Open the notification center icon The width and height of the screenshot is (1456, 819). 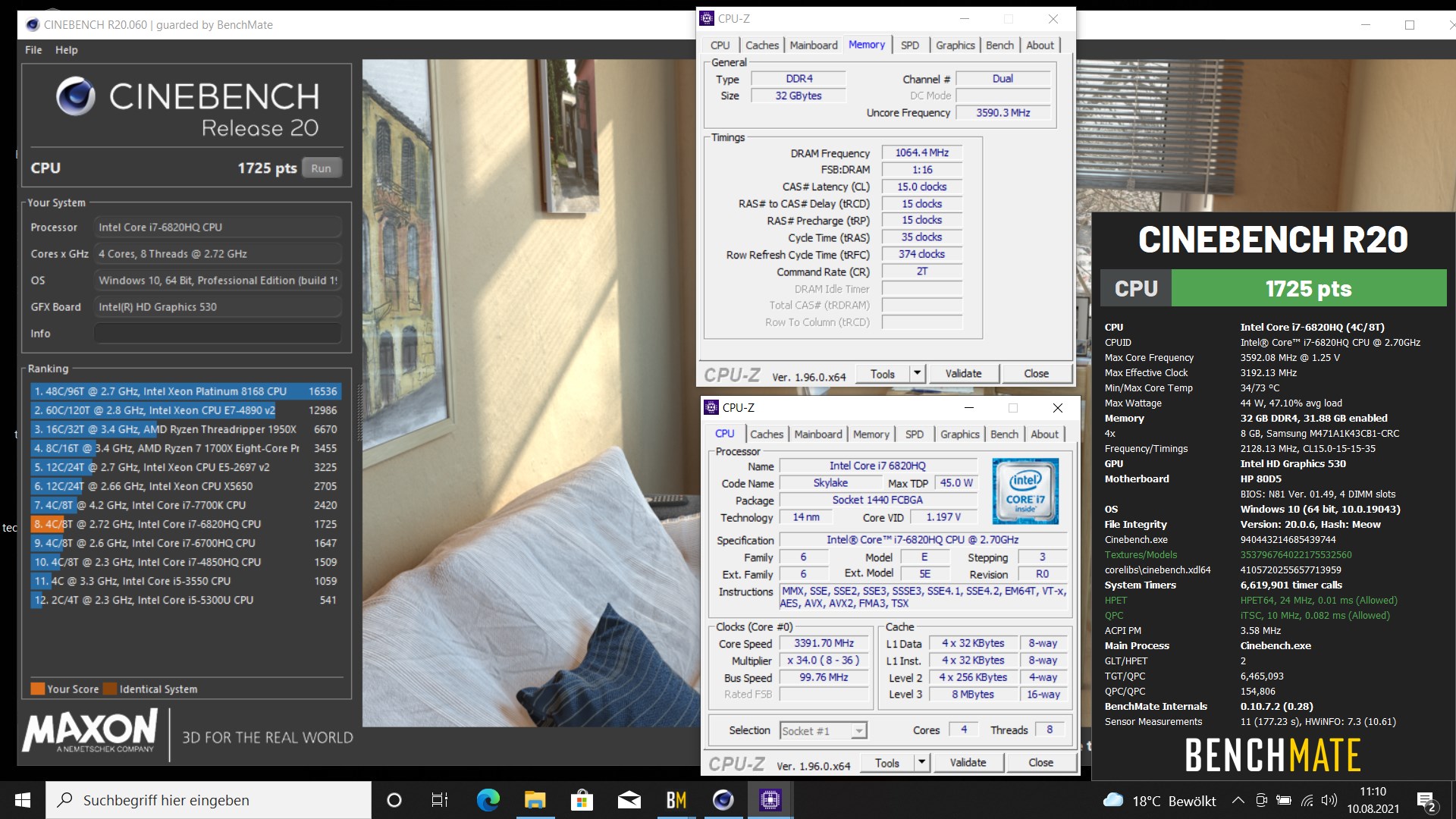point(1426,801)
